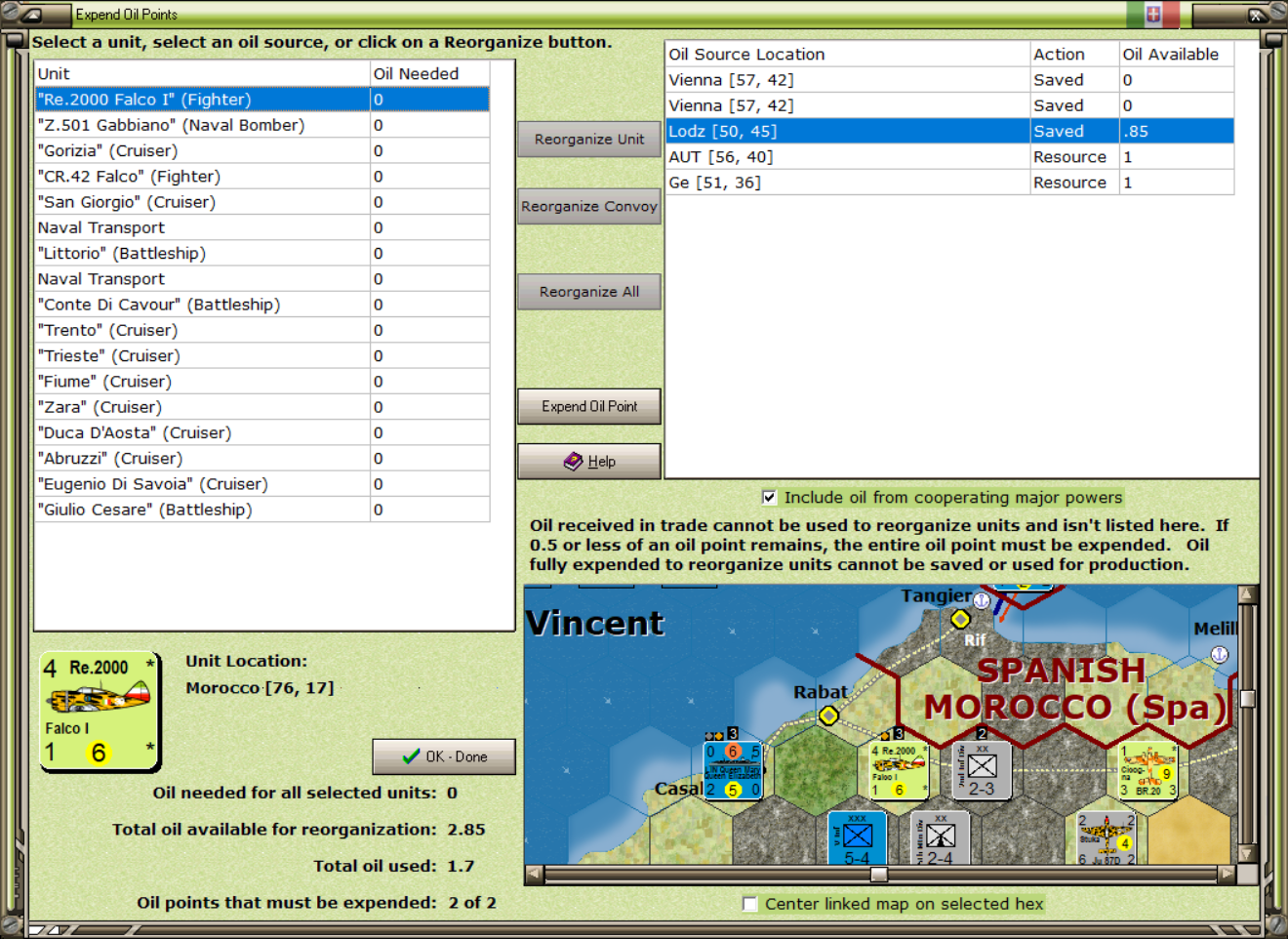Click the map horizontal scrollbar thumb
1288x939 pixels.
click(878, 875)
